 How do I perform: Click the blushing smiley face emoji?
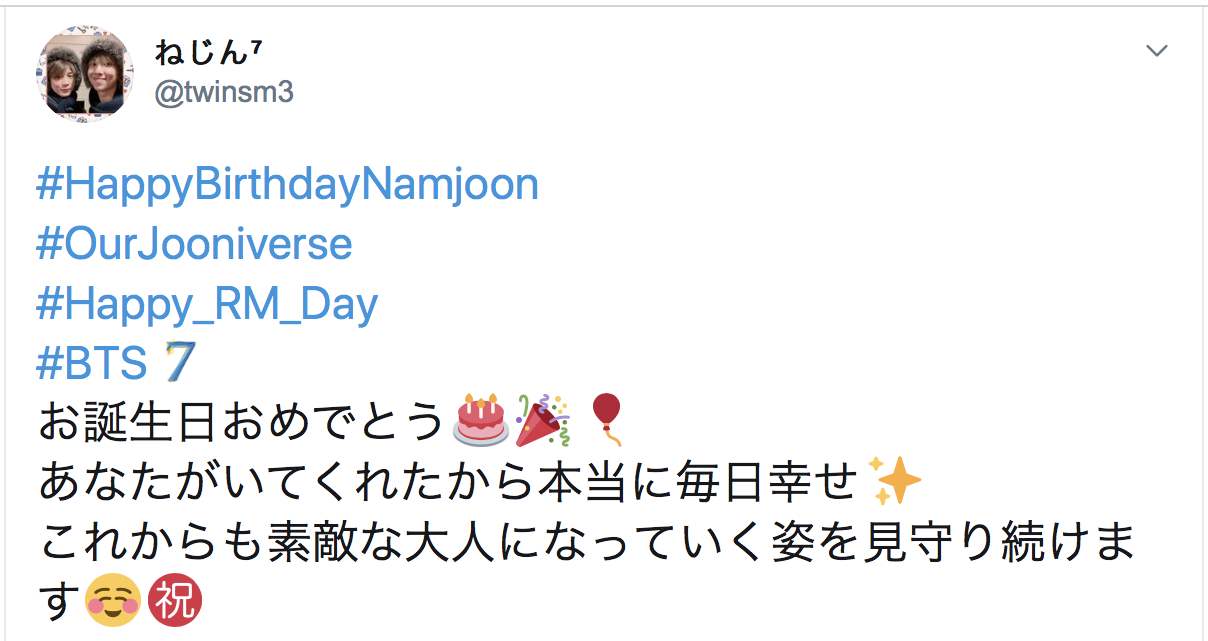coord(113,602)
